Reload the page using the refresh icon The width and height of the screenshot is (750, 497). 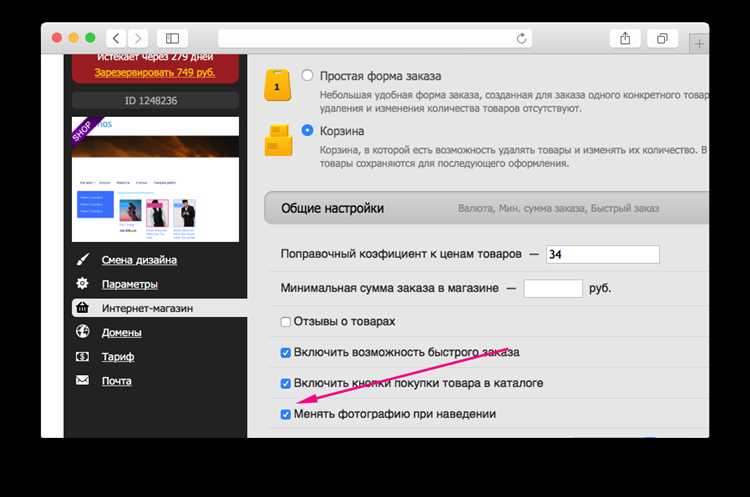pyautogui.click(x=521, y=38)
